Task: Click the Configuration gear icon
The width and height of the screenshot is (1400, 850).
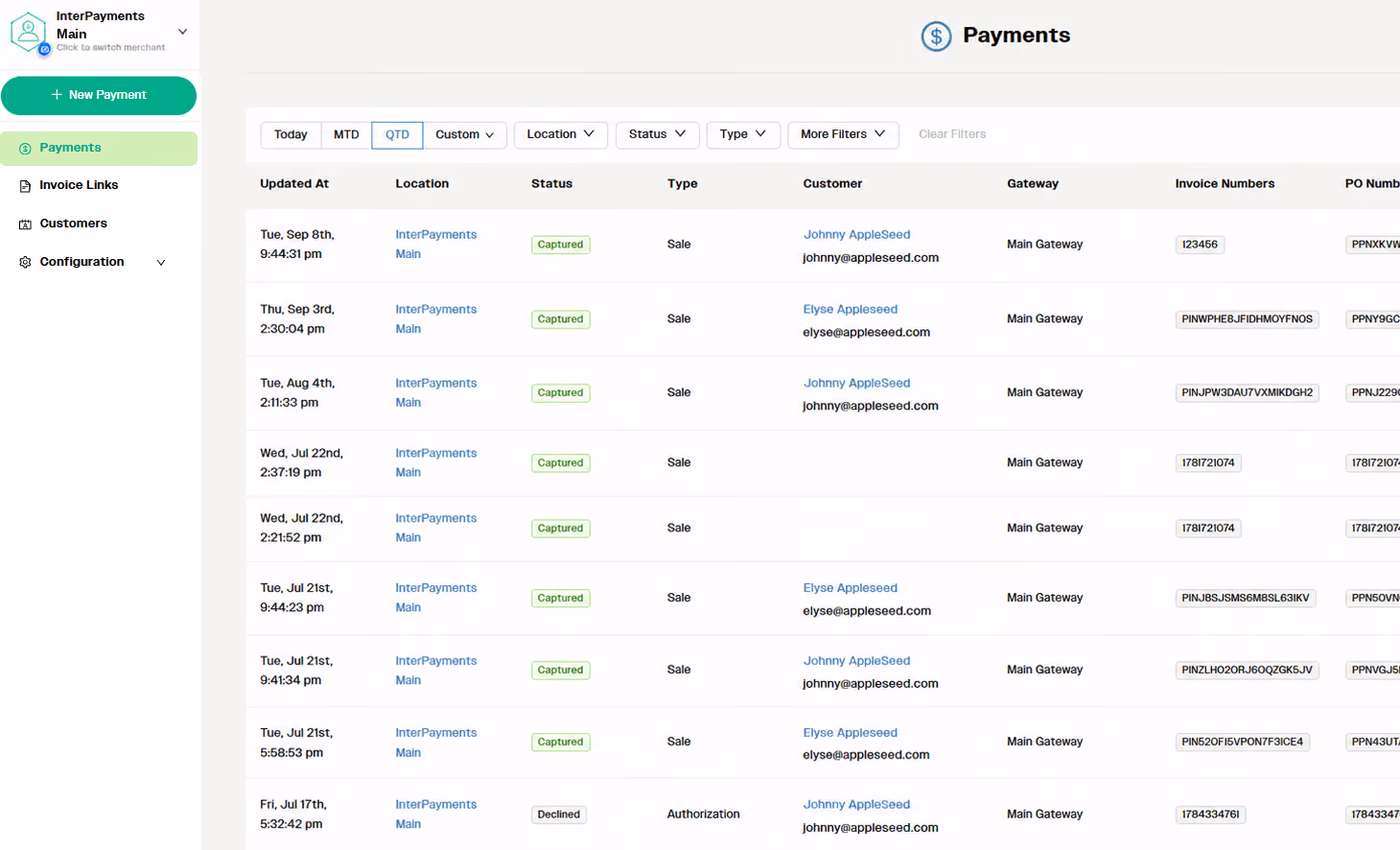Action: [25, 262]
